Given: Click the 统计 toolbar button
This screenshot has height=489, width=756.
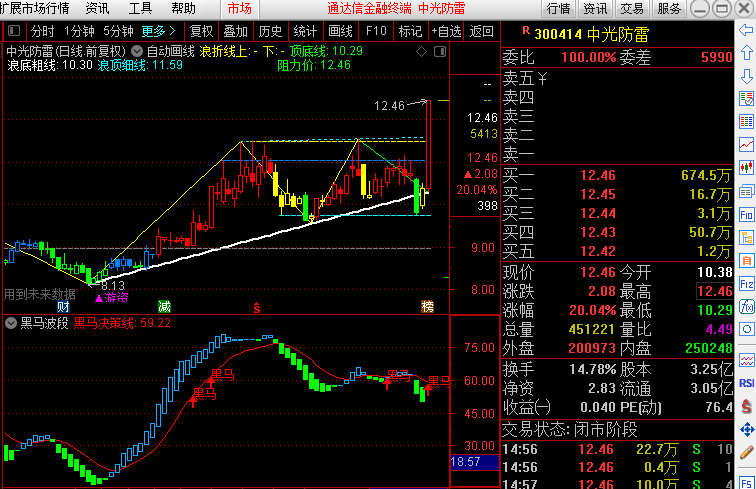Looking at the screenshot, I should [x=305, y=31].
